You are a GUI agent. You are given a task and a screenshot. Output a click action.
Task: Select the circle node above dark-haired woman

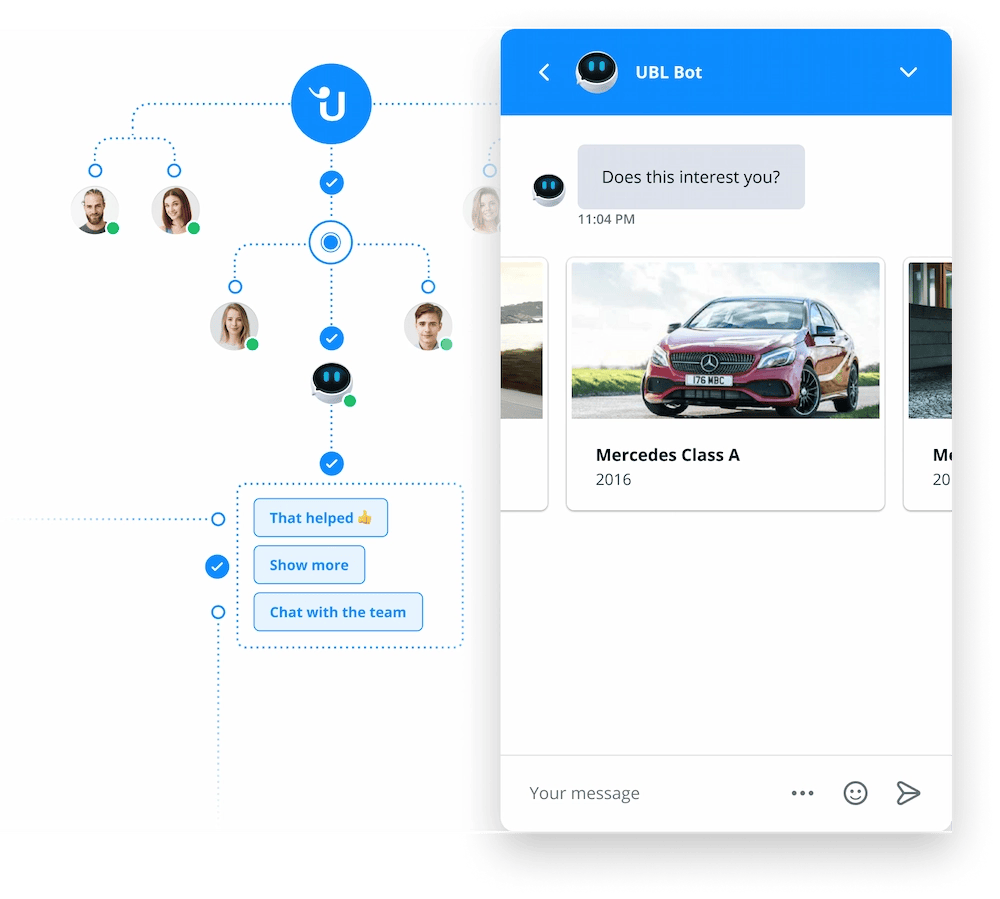(174, 170)
